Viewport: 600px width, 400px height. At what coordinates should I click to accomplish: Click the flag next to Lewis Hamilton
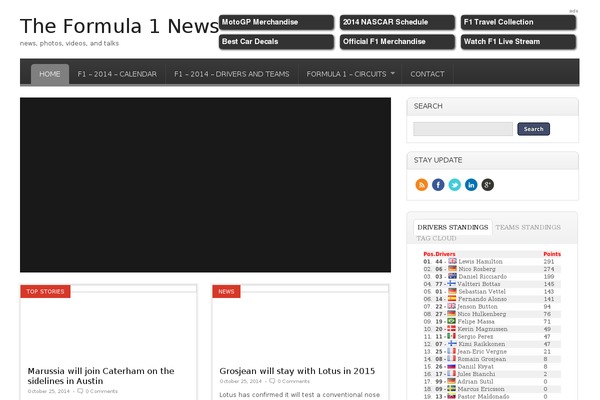point(452,261)
